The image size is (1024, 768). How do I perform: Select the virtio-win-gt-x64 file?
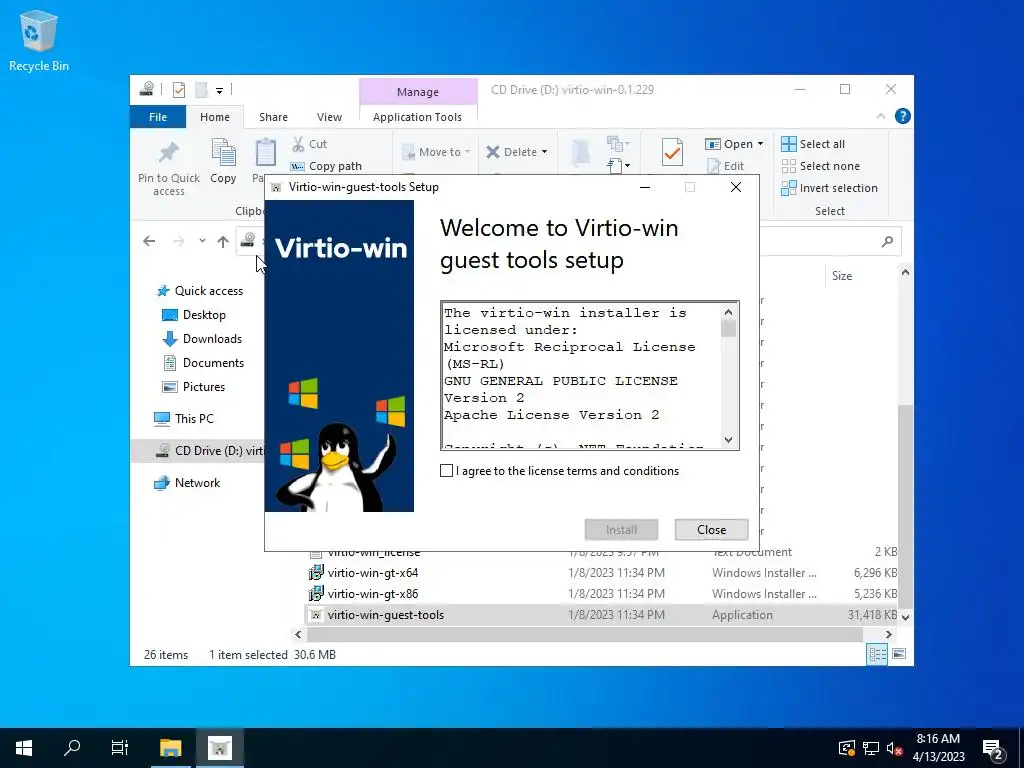click(373, 573)
